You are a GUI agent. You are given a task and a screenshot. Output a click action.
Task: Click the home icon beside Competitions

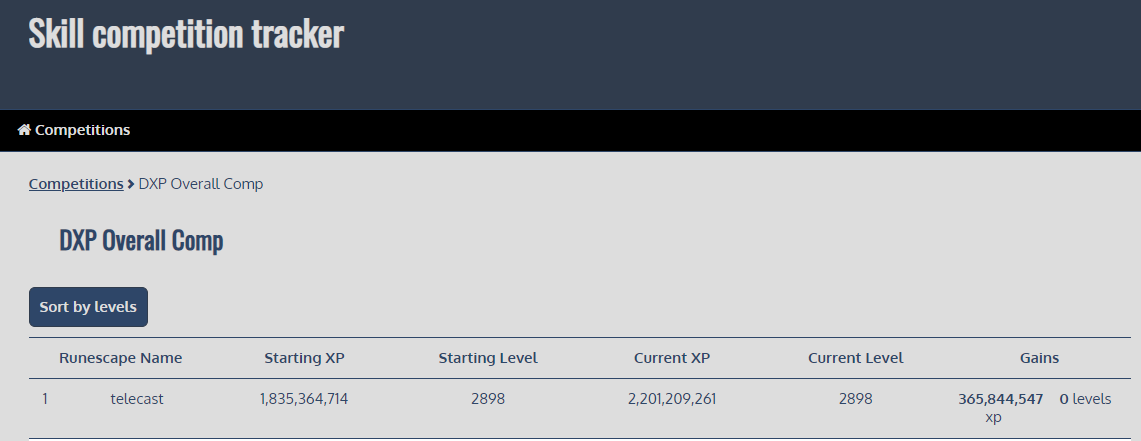click(24, 130)
